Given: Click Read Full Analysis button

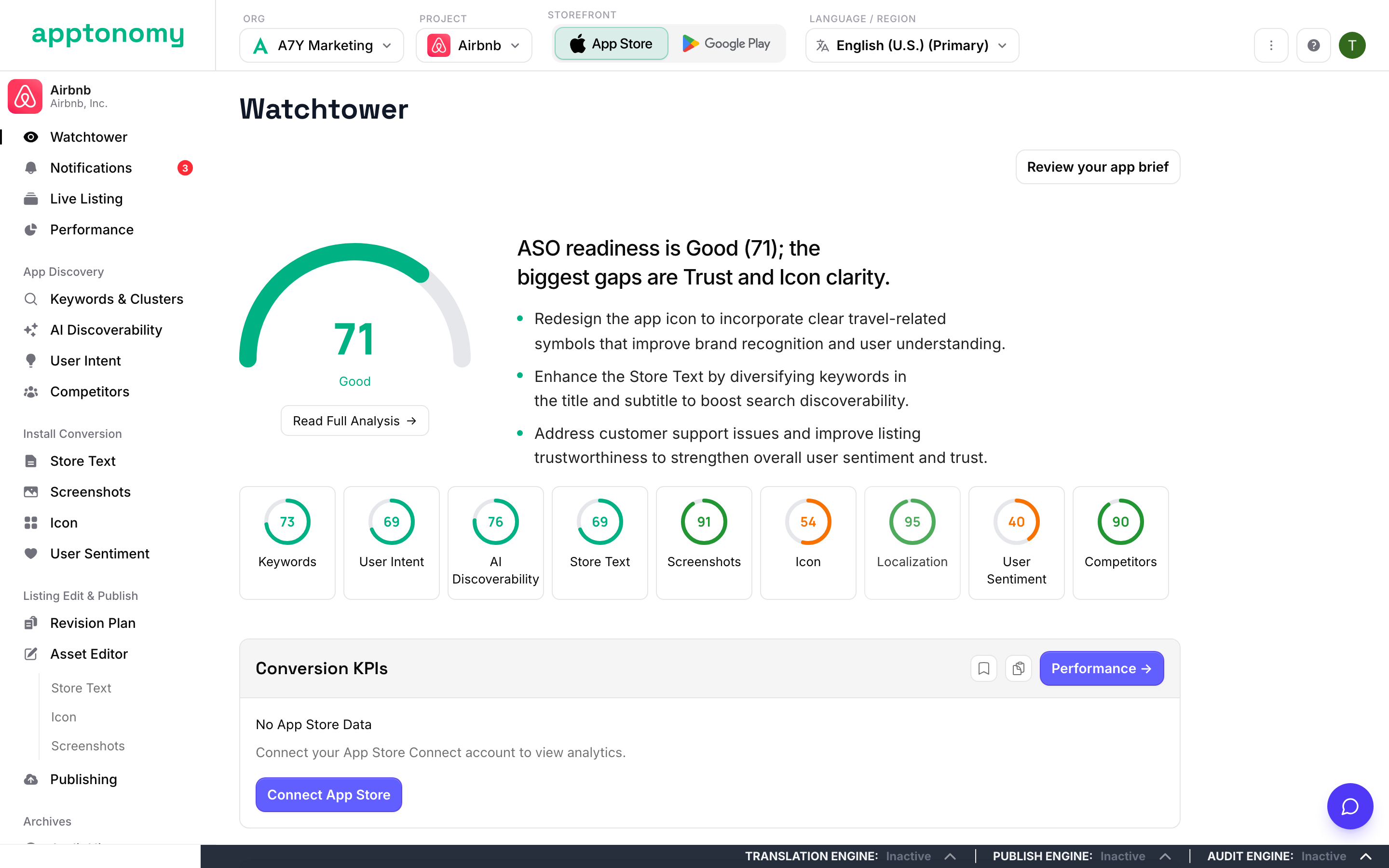Looking at the screenshot, I should pos(354,421).
